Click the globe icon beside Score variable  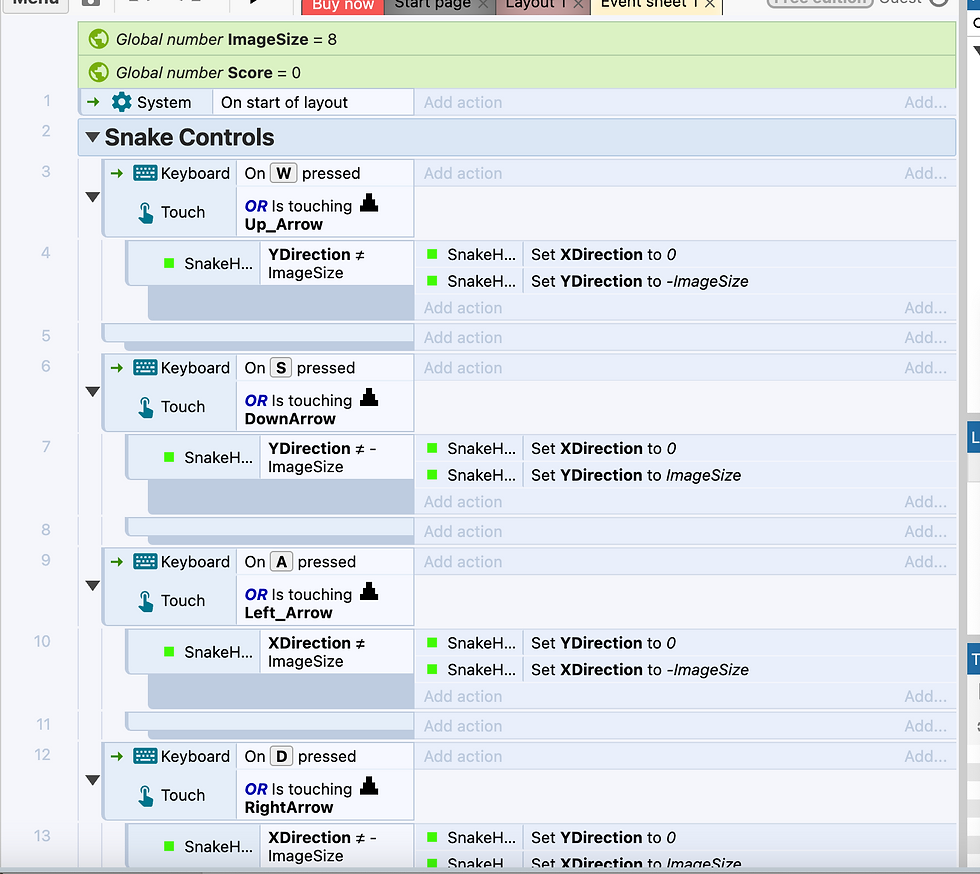pyautogui.click(x=99, y=72)
